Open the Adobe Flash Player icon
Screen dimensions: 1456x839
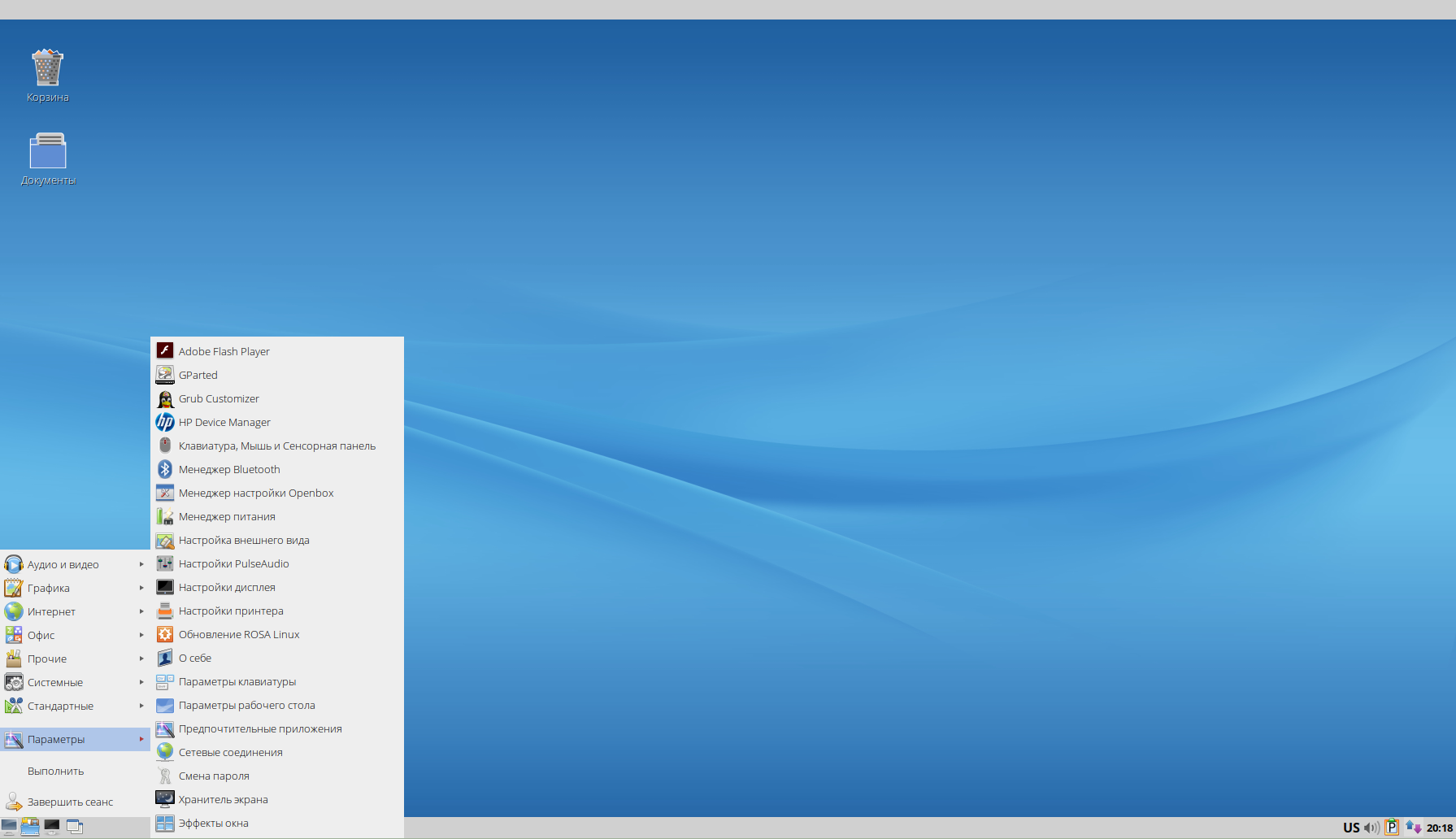click(165, 350)
